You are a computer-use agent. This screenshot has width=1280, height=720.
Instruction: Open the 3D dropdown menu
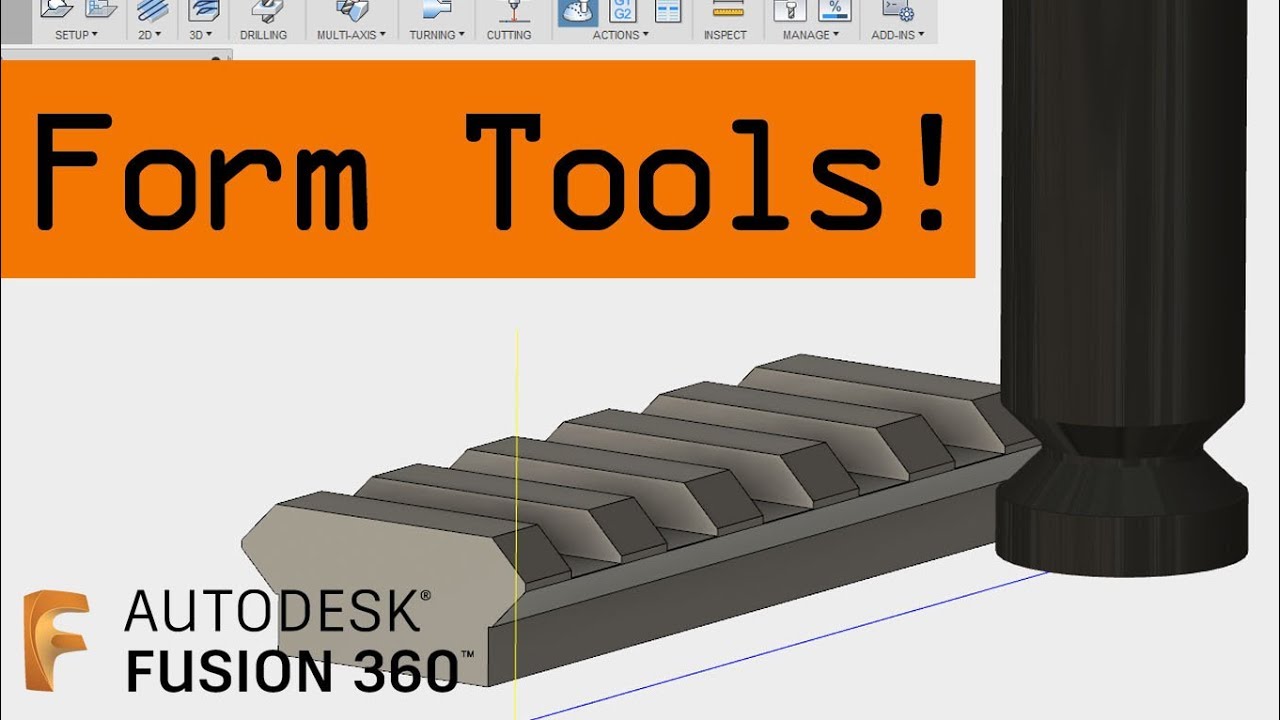tap(201, 35)
